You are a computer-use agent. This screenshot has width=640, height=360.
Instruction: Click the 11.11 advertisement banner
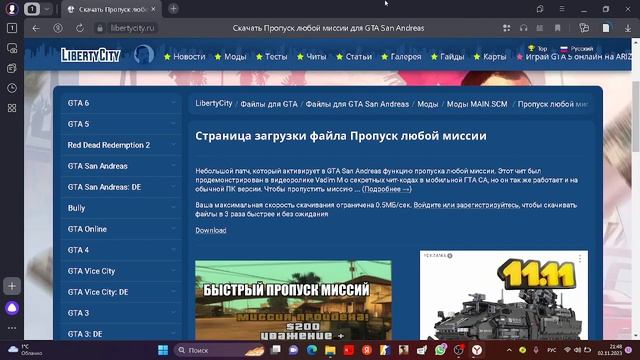pos(504,296)
